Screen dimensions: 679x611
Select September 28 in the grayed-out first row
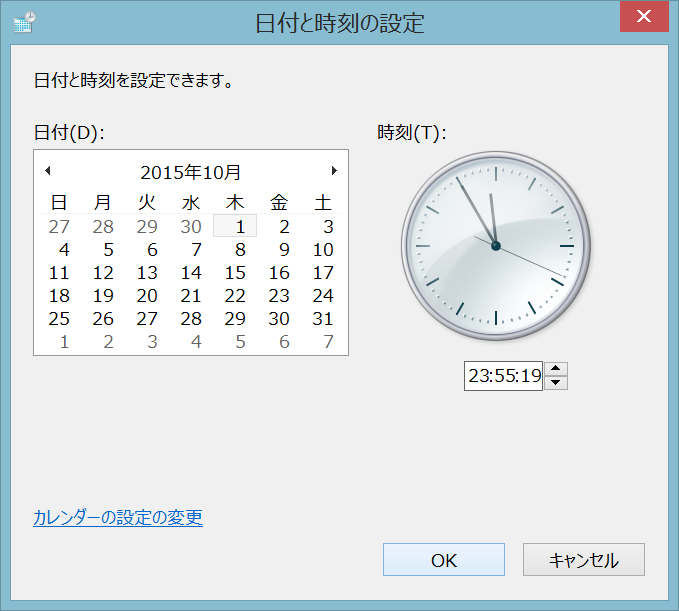(103, 227)
